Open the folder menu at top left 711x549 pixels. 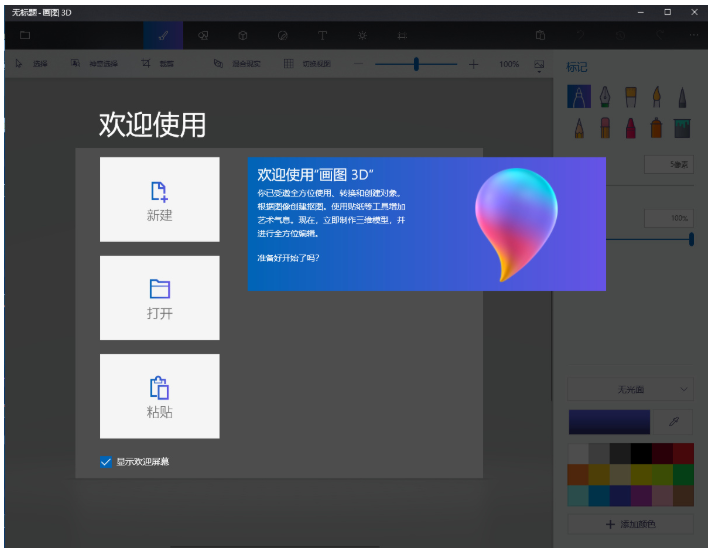coord(25,35)
